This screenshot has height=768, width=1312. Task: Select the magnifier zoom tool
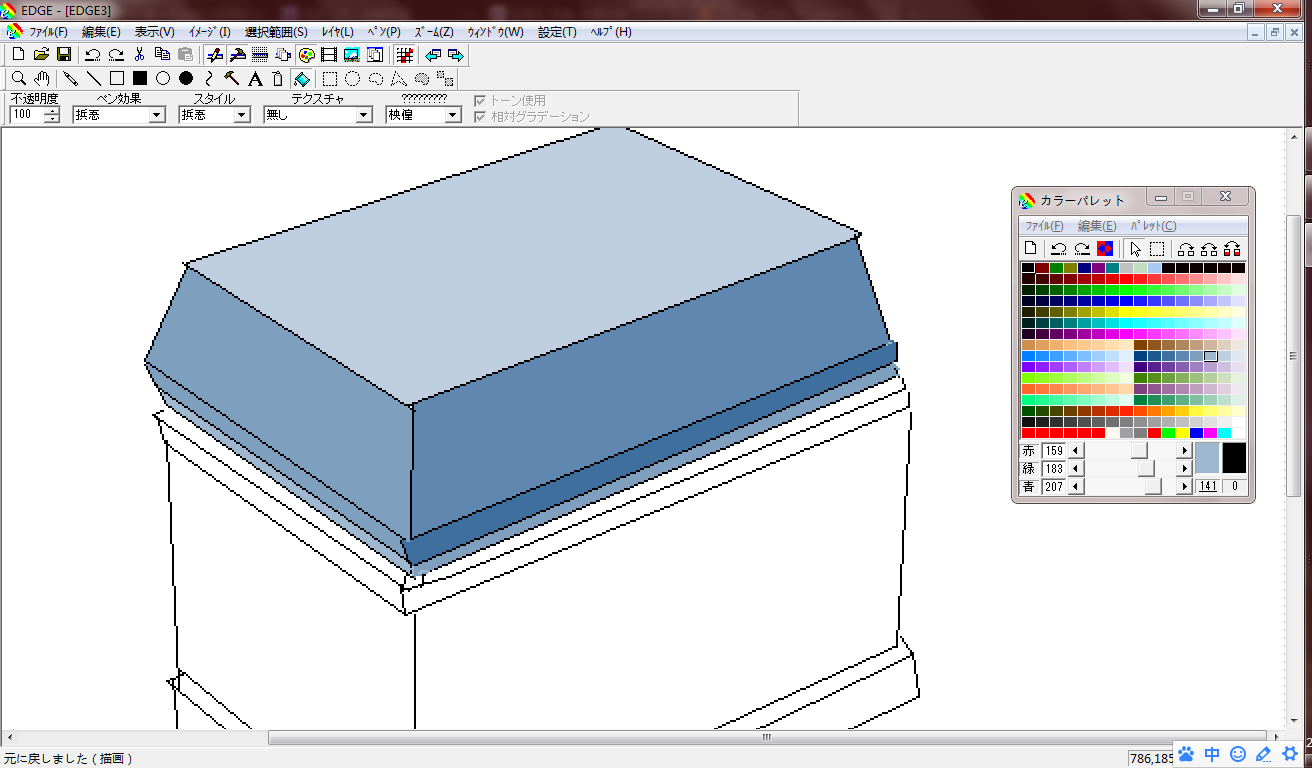click(x=18, y=78)
